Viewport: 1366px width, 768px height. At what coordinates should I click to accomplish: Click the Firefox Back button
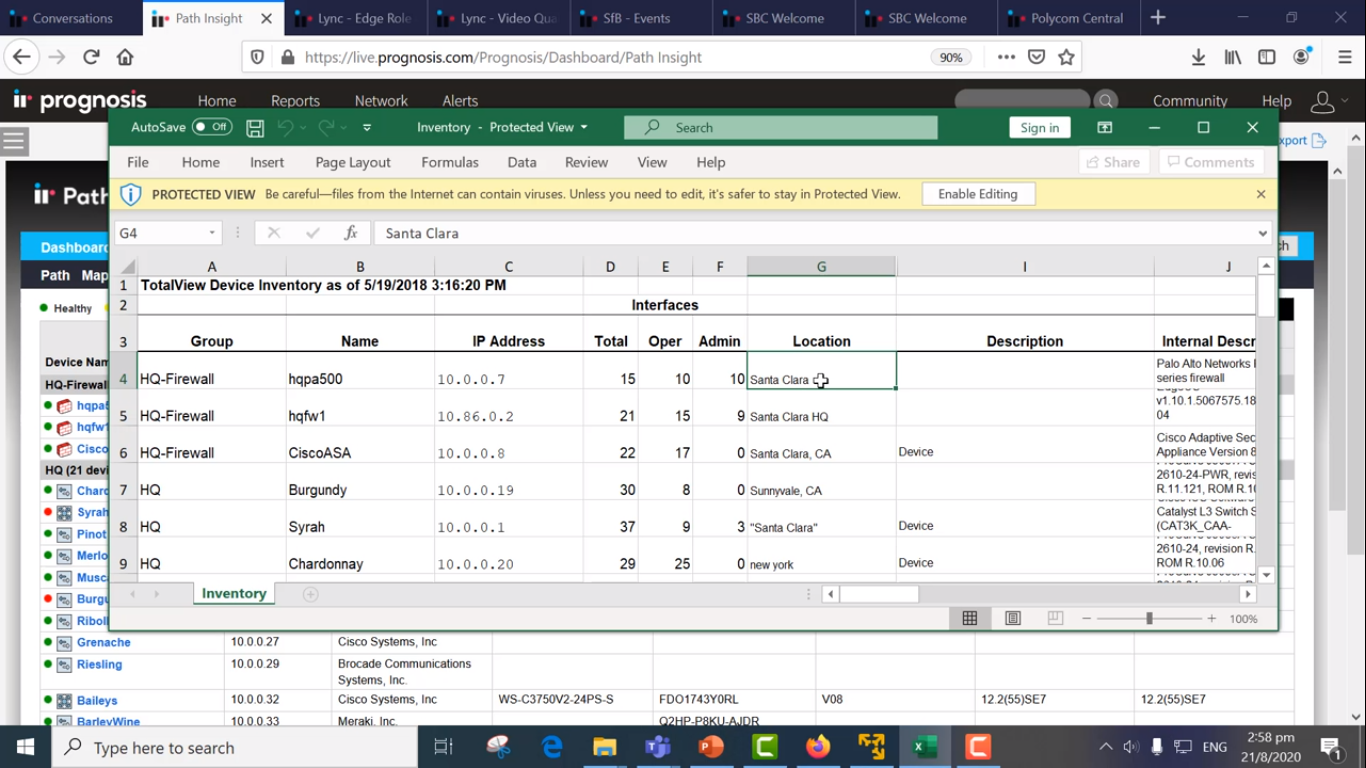coord(22,57)
